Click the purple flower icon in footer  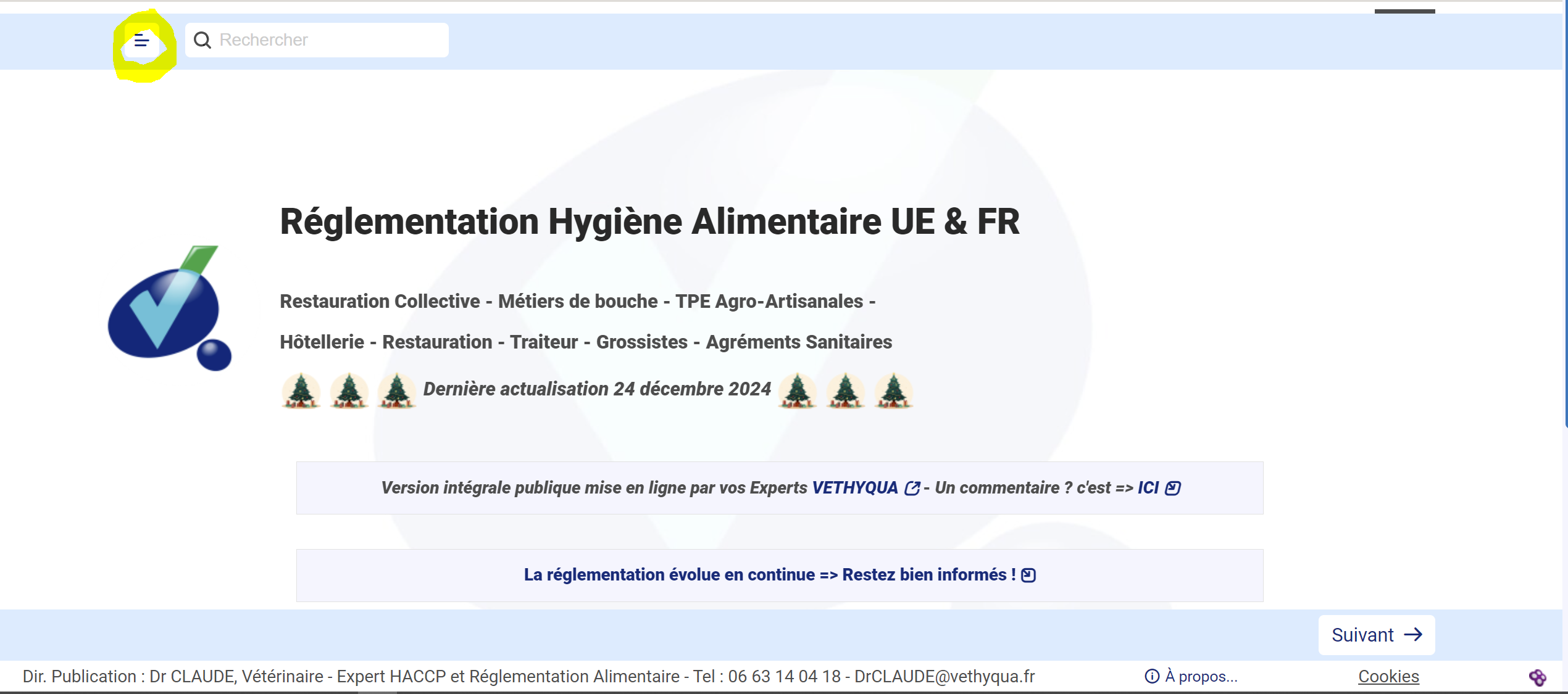pos(1537,677)
